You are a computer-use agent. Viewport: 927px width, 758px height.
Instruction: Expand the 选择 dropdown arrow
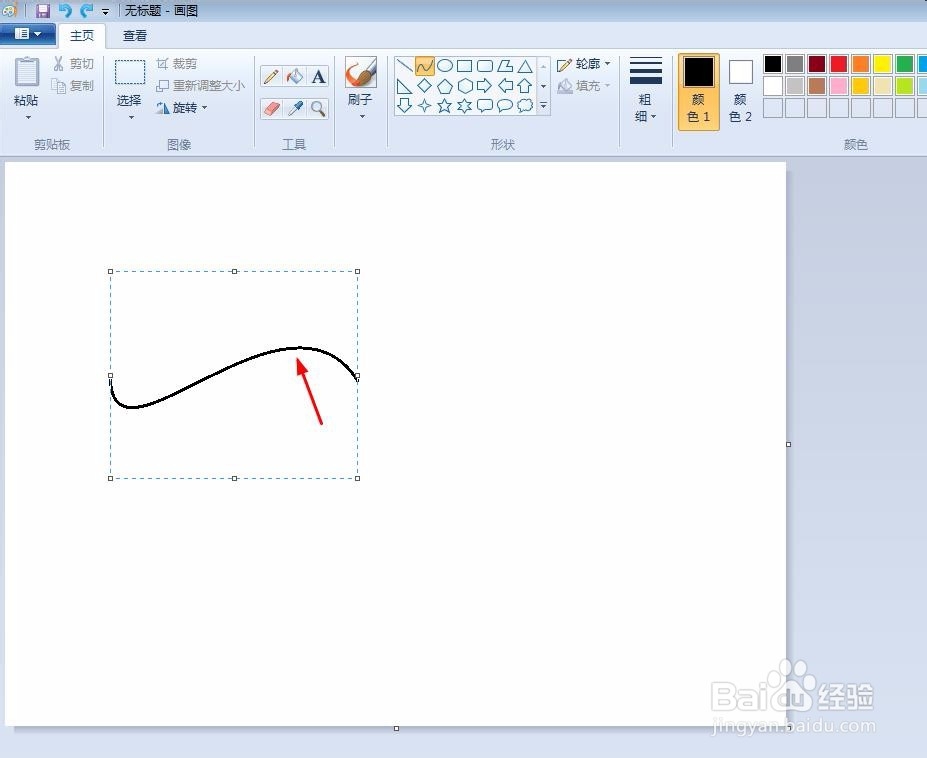click(131, 117)
